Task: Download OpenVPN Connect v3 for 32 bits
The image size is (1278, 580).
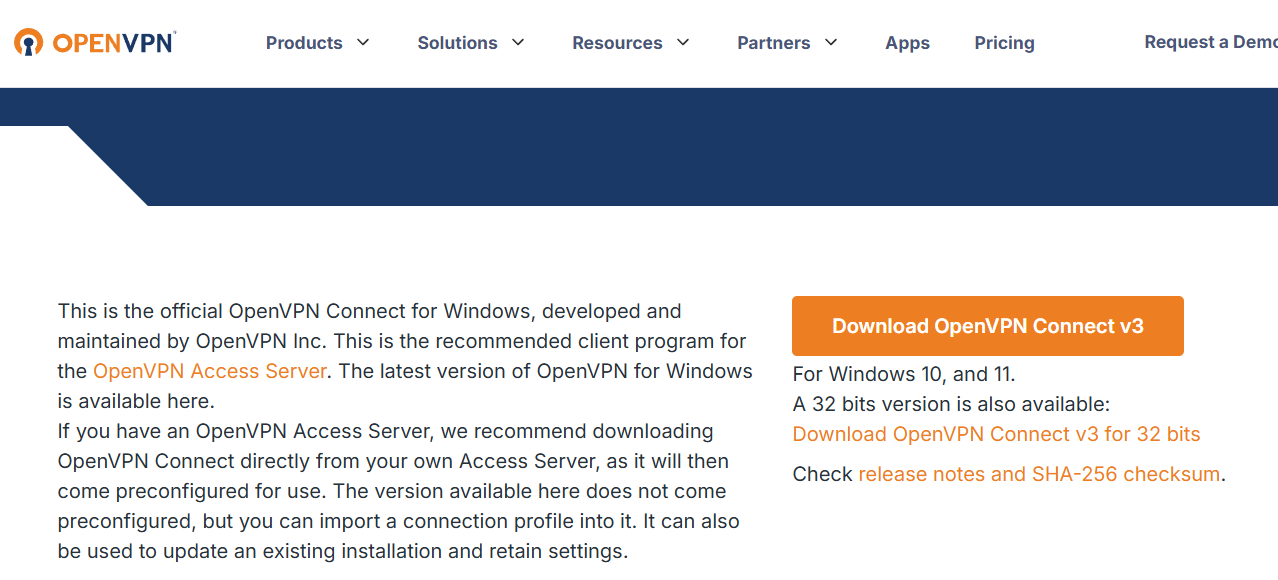Action: 996,434
